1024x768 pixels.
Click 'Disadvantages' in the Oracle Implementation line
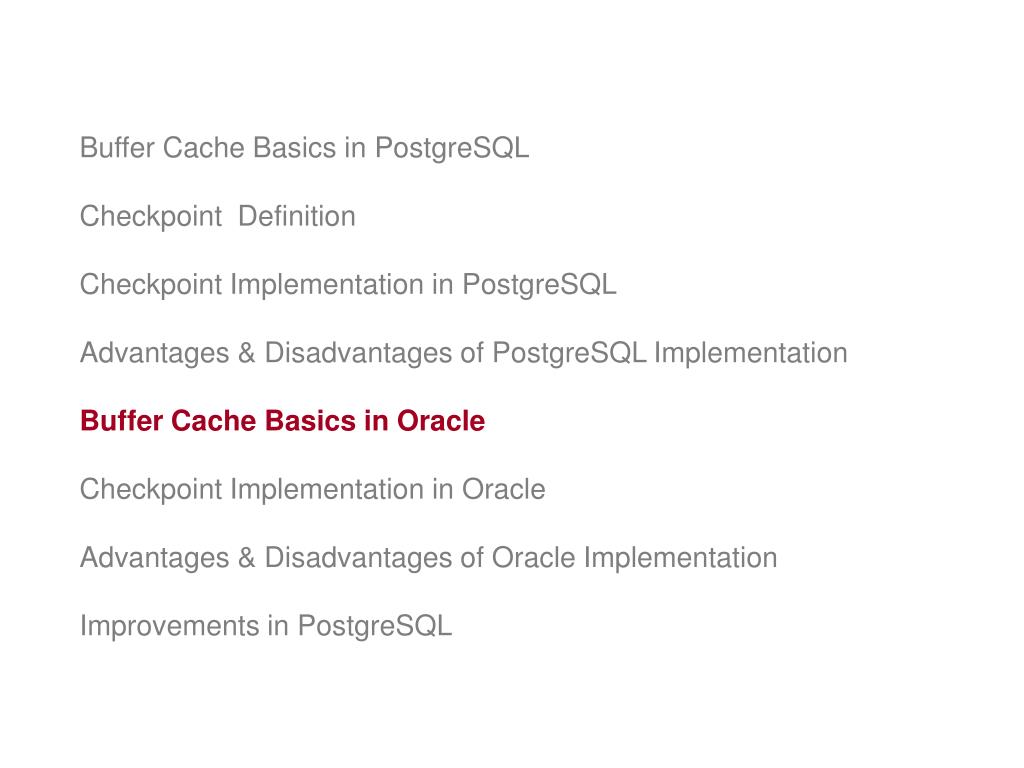click(x=358, y=558)
